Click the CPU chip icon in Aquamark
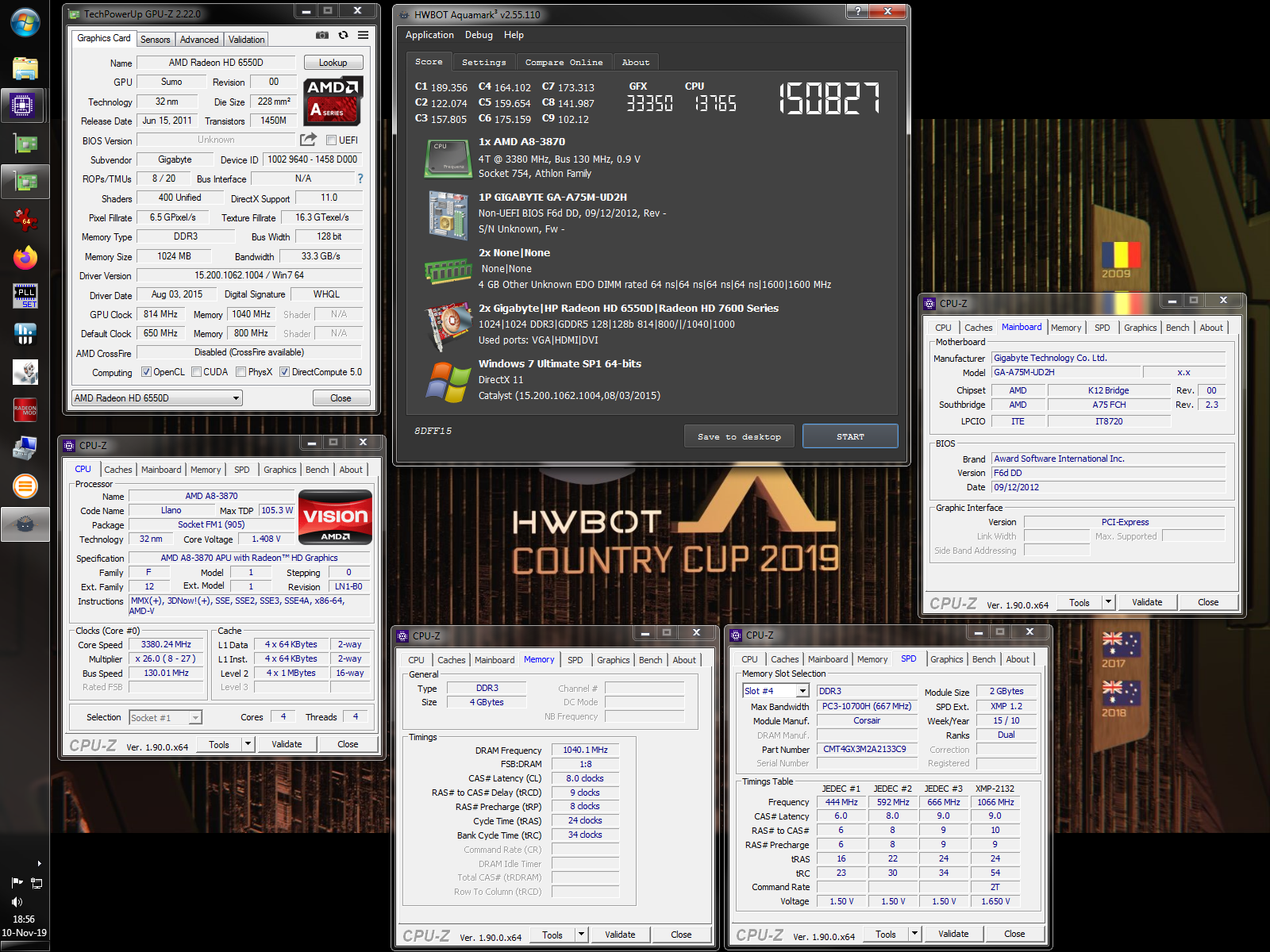 (x=448, y=158)
